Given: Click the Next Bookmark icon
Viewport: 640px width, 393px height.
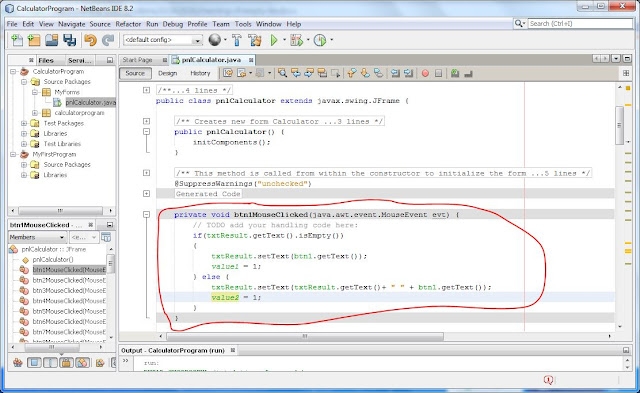Looking at the screenshot, I should [x=365, y=73].
